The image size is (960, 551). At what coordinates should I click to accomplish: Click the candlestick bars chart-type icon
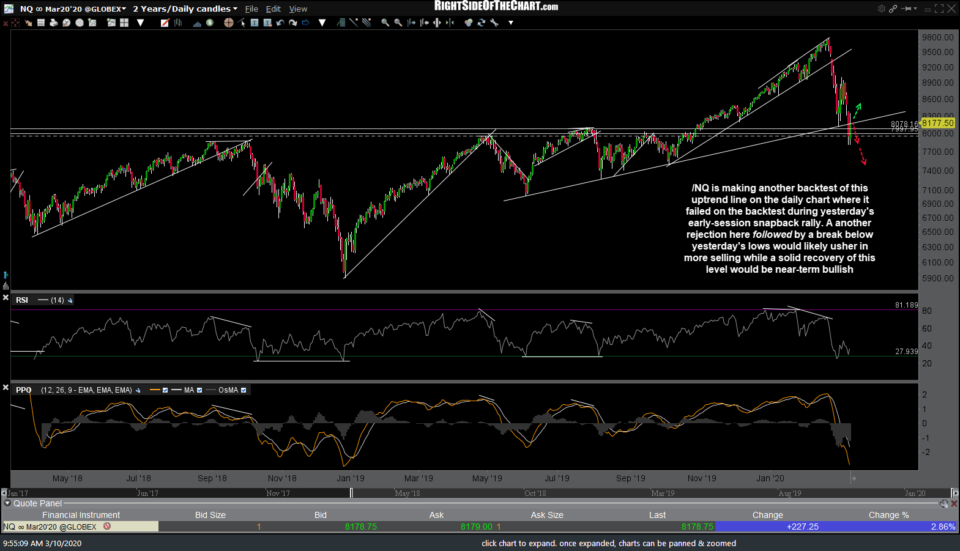pyautogui.click(x=178, y=23)
